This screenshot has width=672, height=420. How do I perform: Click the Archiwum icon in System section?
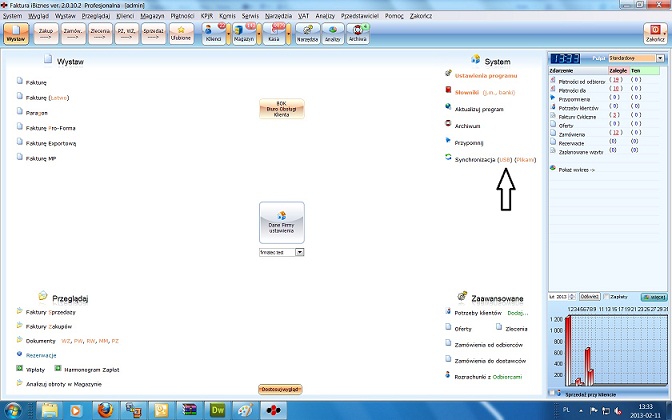[448, 123]
